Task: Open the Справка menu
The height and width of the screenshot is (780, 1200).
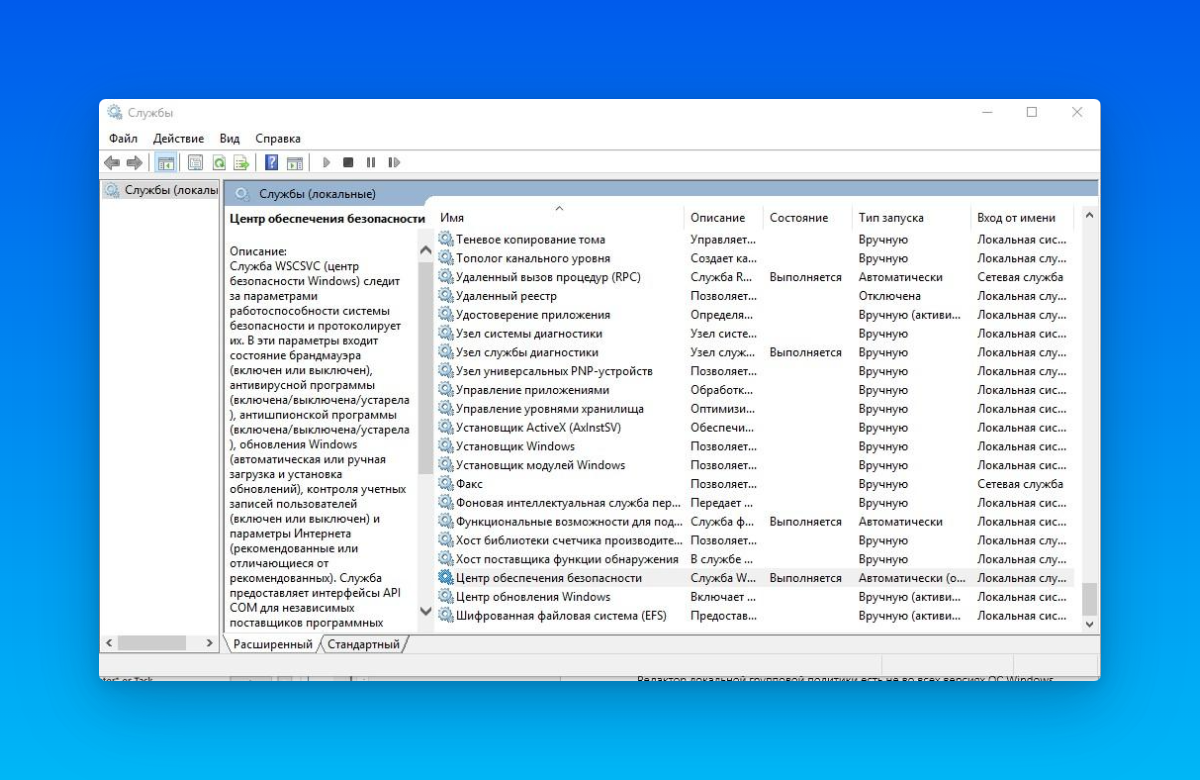Action: pyautogui.click(x=278, y=139)
